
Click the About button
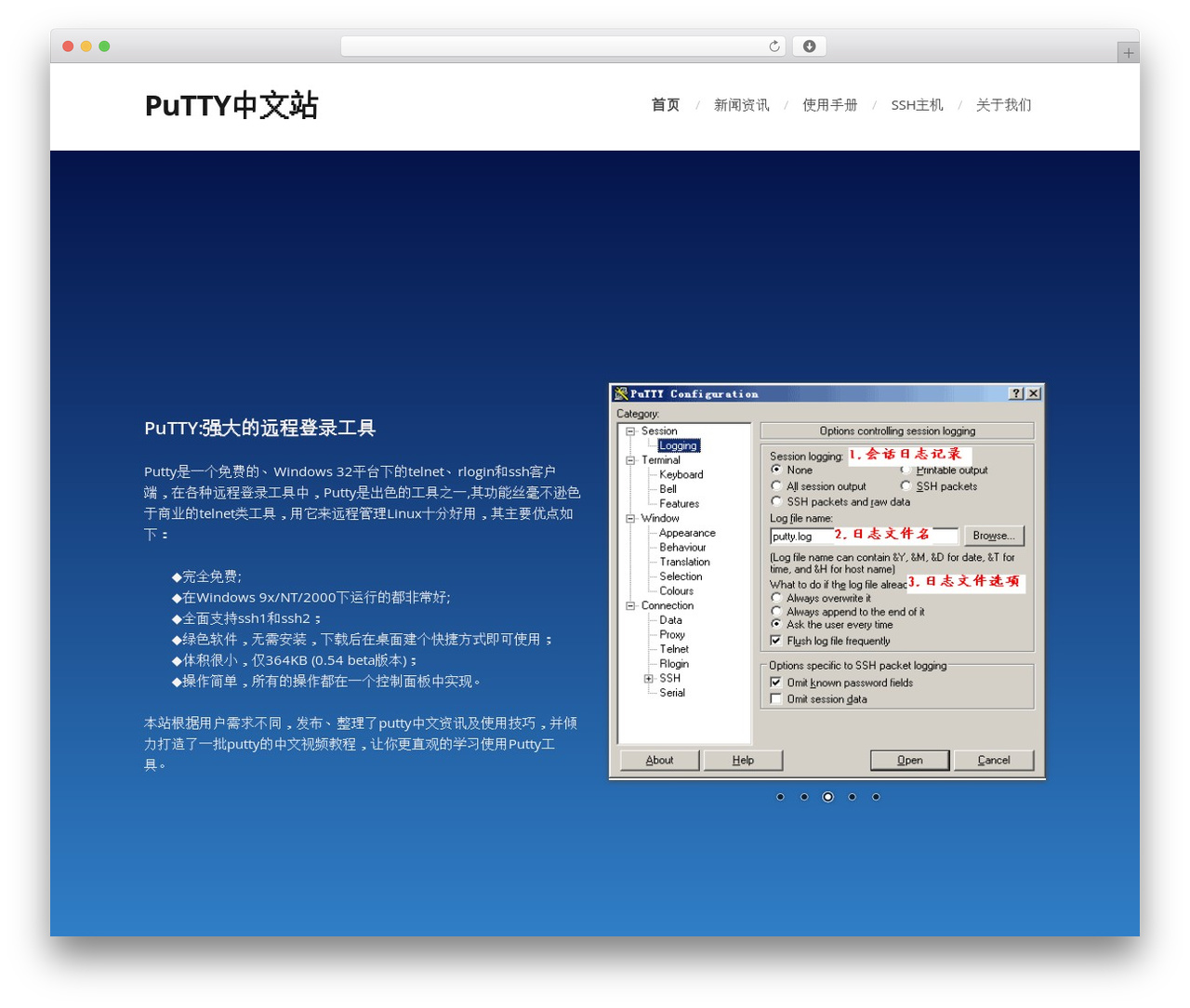[660, 761]
